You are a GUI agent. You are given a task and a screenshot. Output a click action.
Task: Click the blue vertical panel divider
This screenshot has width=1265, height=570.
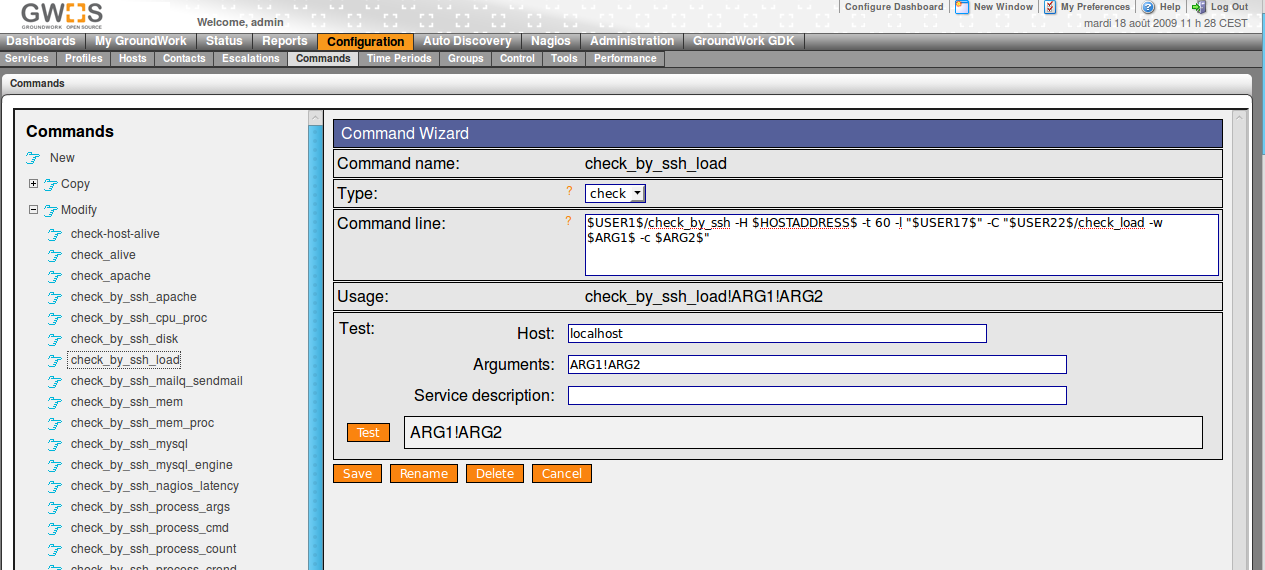[x=316, y=340]
